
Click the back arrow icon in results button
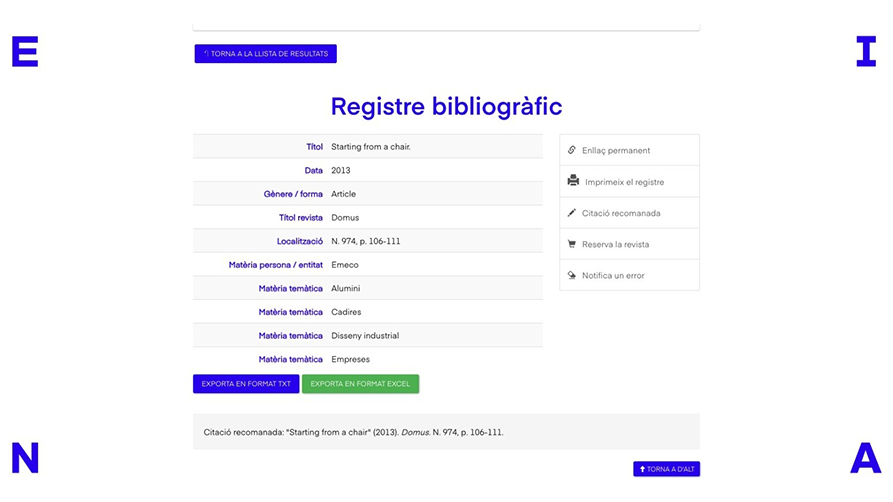point(205,53)
